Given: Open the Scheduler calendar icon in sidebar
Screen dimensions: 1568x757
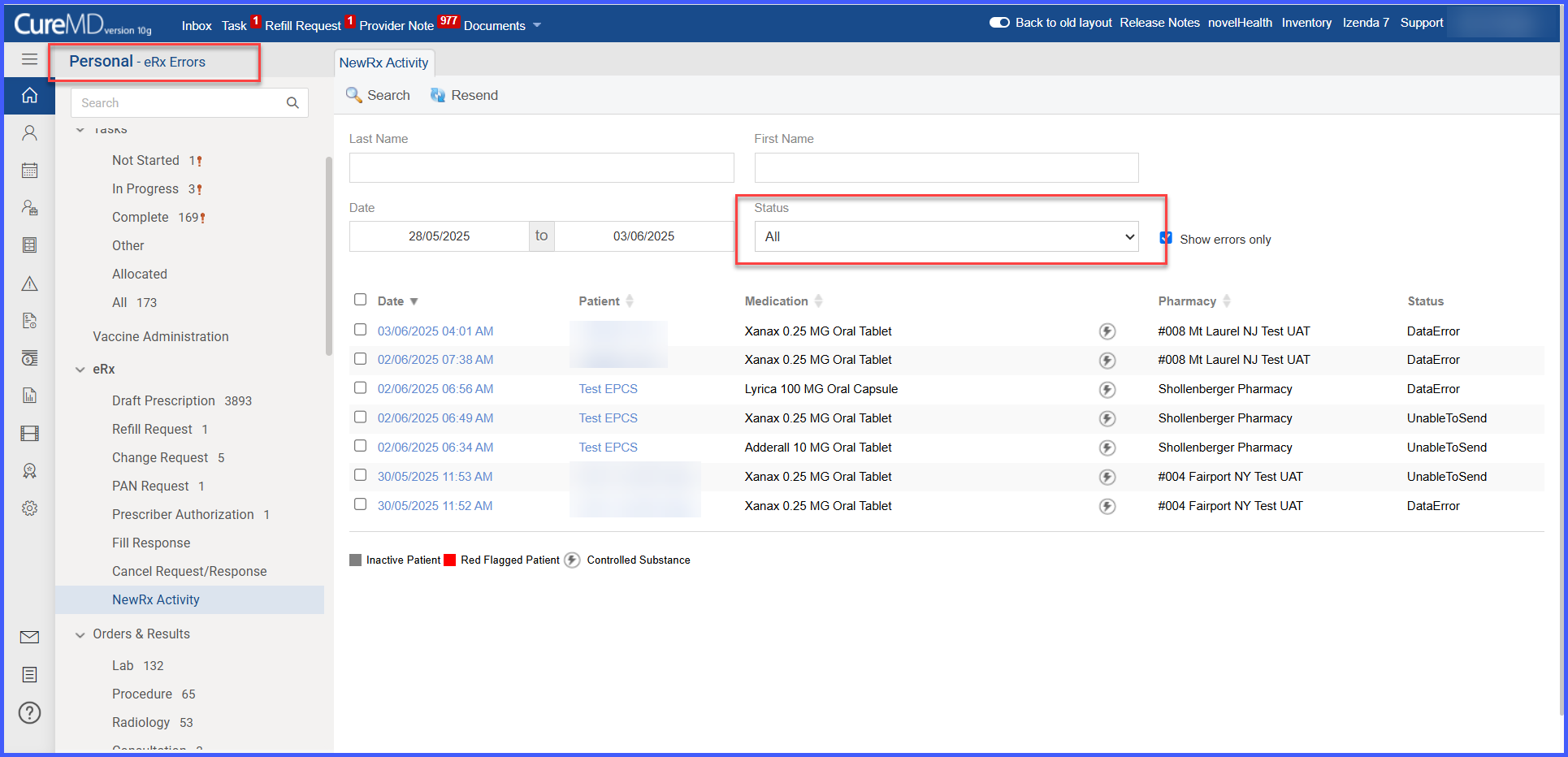Looking at the screenshot, I should pyautogui.click(x=29, y=171).
